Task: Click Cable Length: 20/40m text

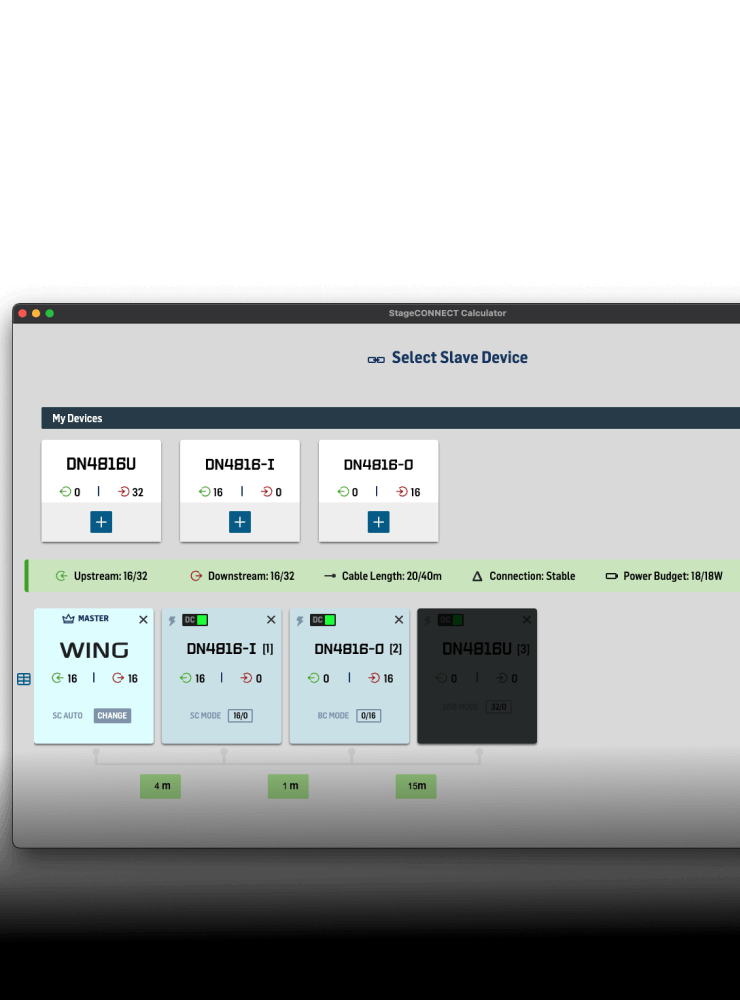Action: [x=392, y=576]
